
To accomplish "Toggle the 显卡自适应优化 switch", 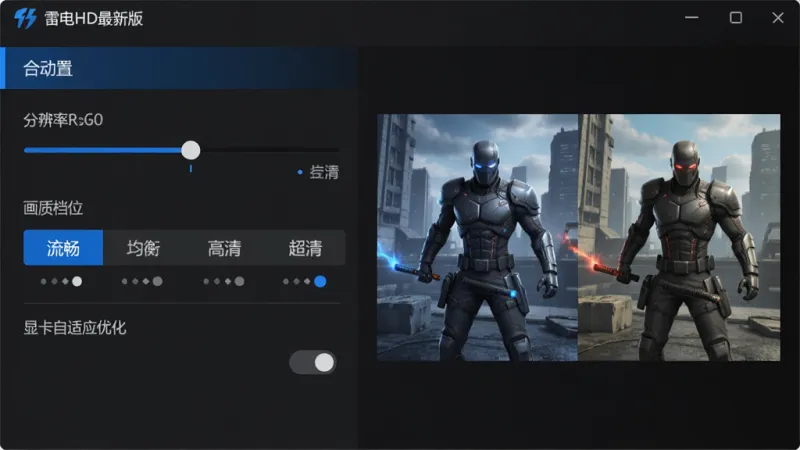I will click(313, 363).
